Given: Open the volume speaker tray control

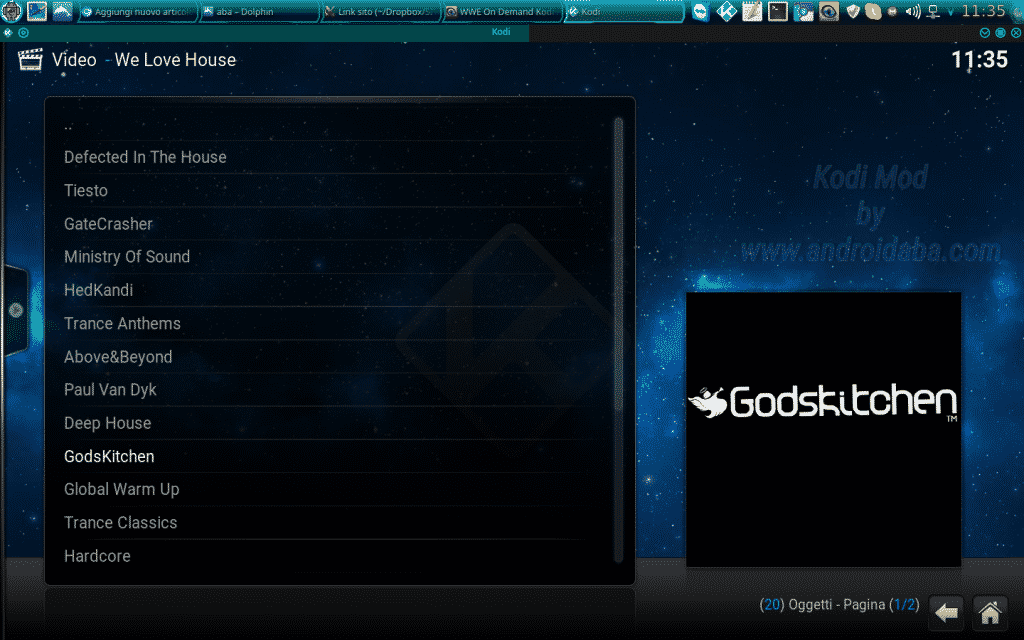Looking at the screenshot, I should tap(913, 11).
